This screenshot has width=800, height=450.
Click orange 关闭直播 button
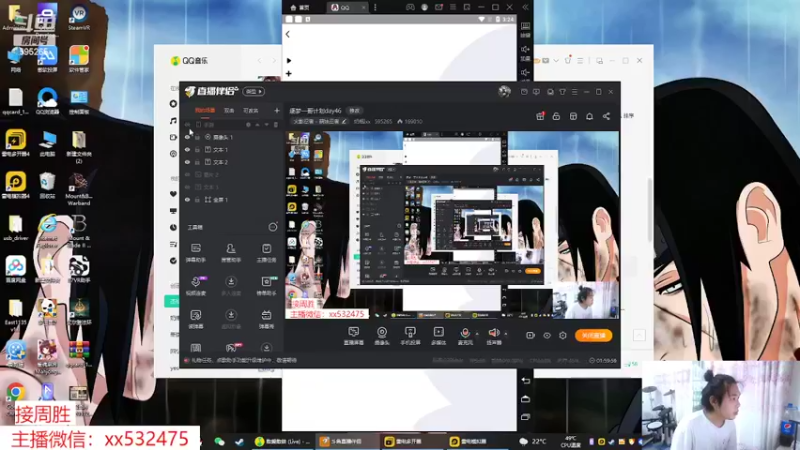593,336
